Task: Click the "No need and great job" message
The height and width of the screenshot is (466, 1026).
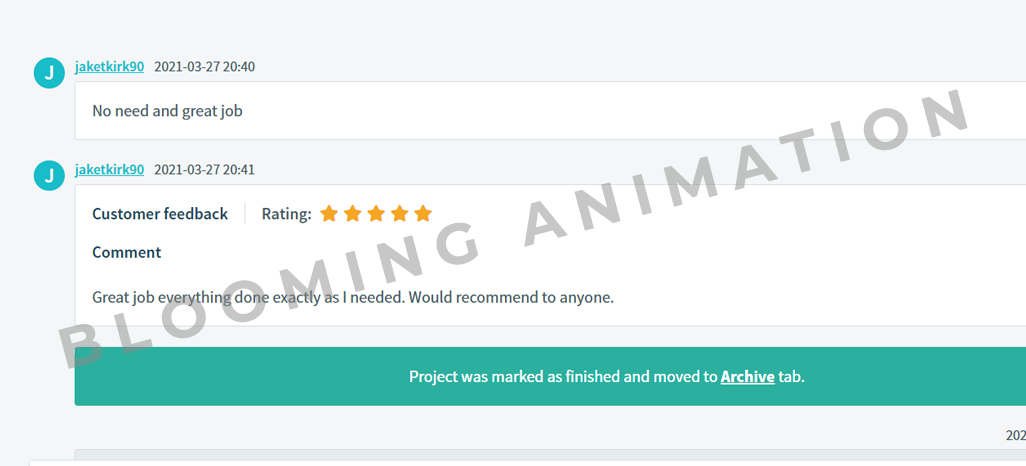Action: pos(167,111)
